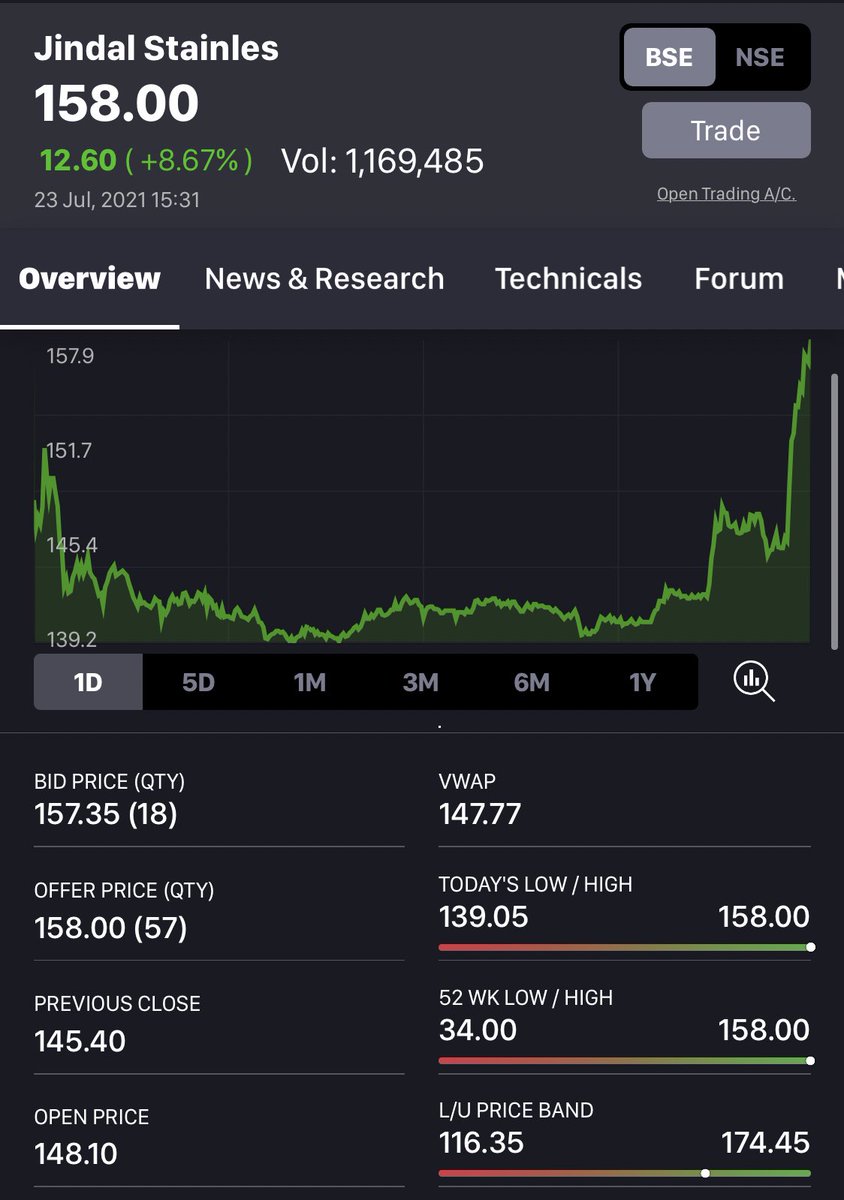Click Today's Low / High range bar

(624, 947)
